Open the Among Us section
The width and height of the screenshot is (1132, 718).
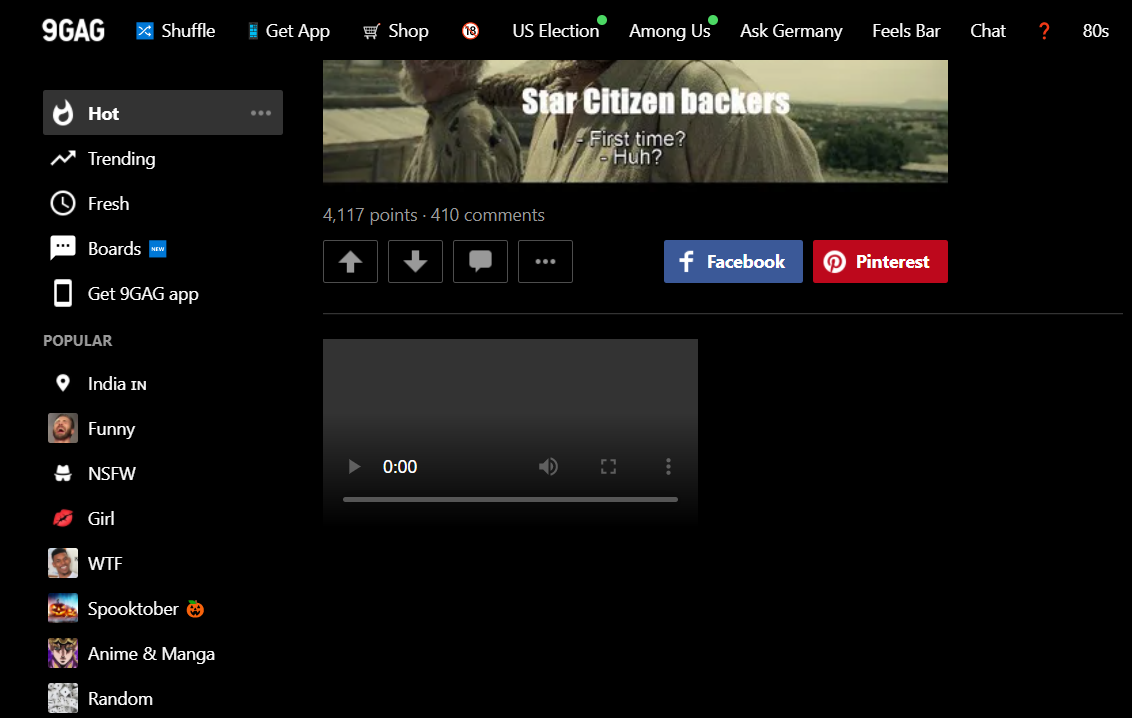coord(669,31)
